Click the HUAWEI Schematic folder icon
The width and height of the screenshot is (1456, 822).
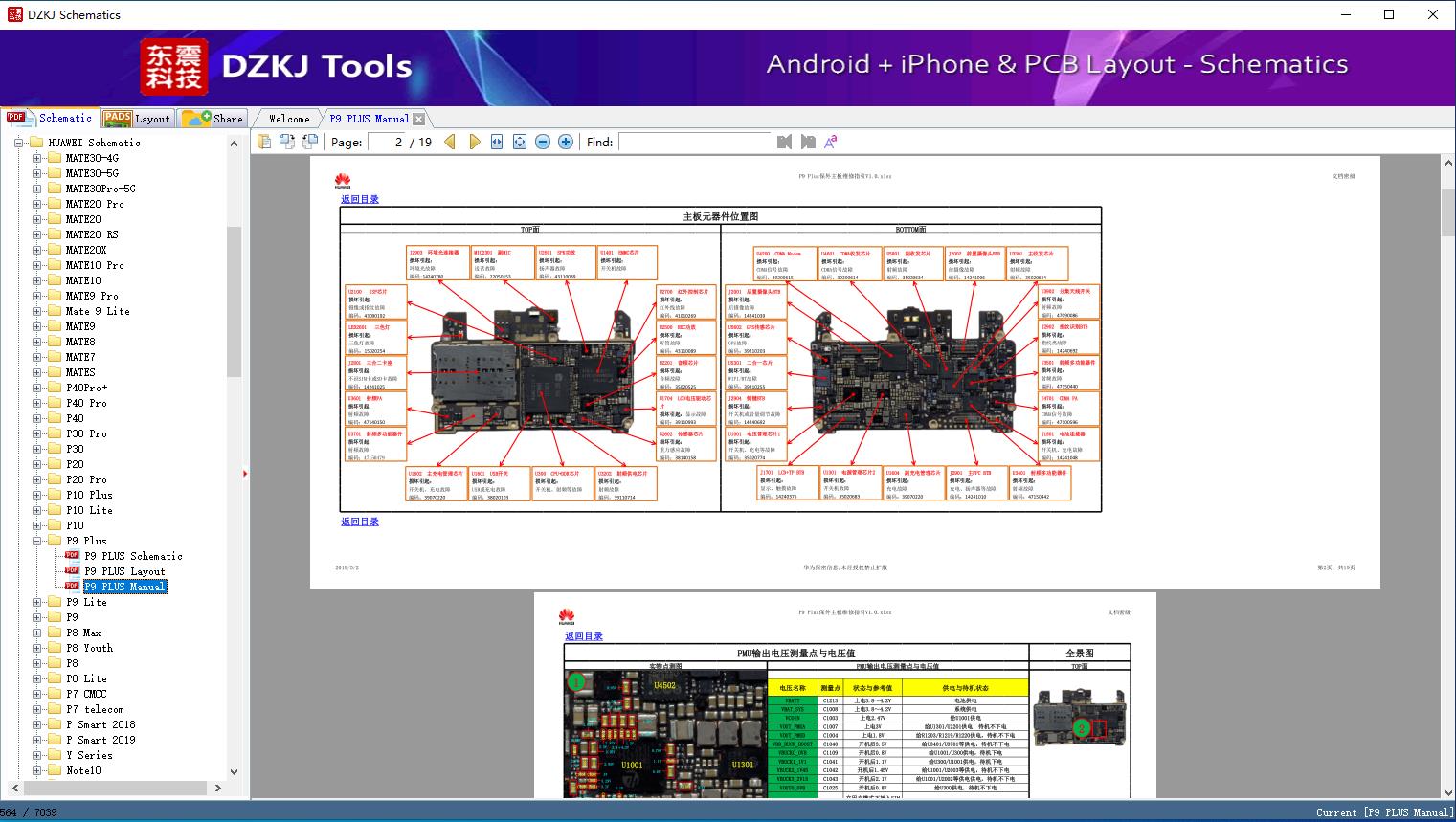point(36,143)
